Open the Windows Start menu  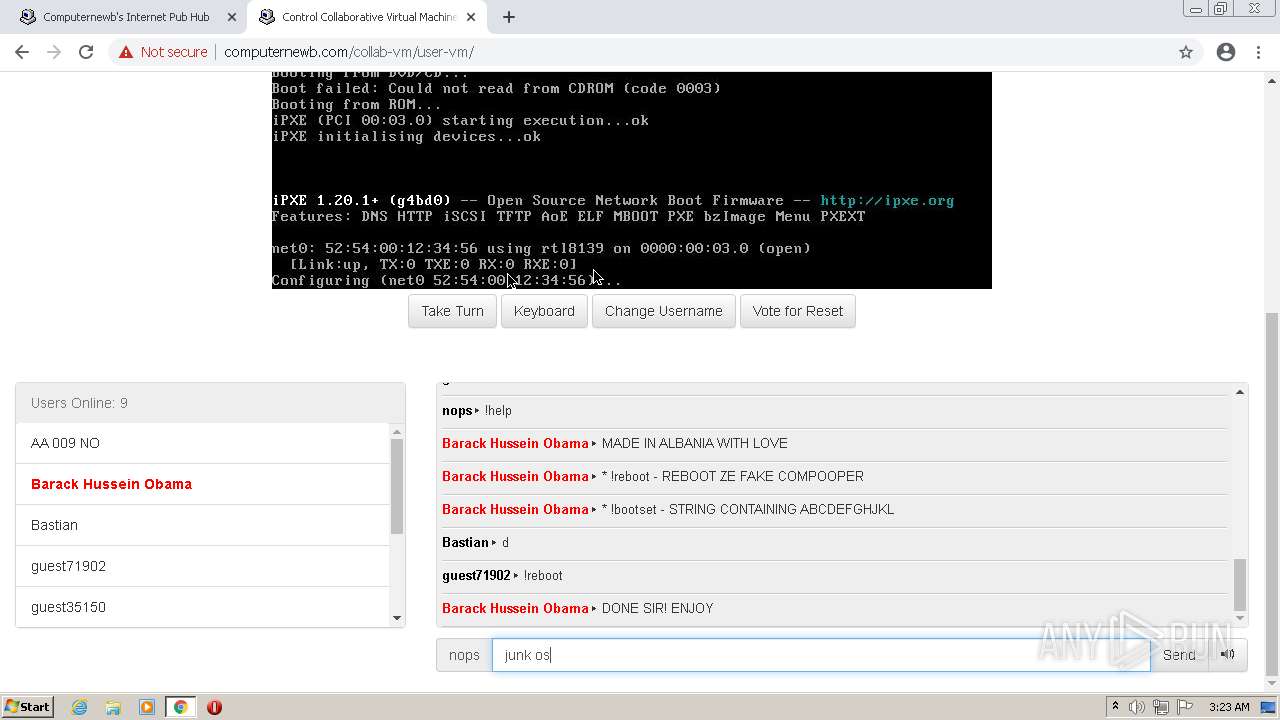(x=27, y=707)
